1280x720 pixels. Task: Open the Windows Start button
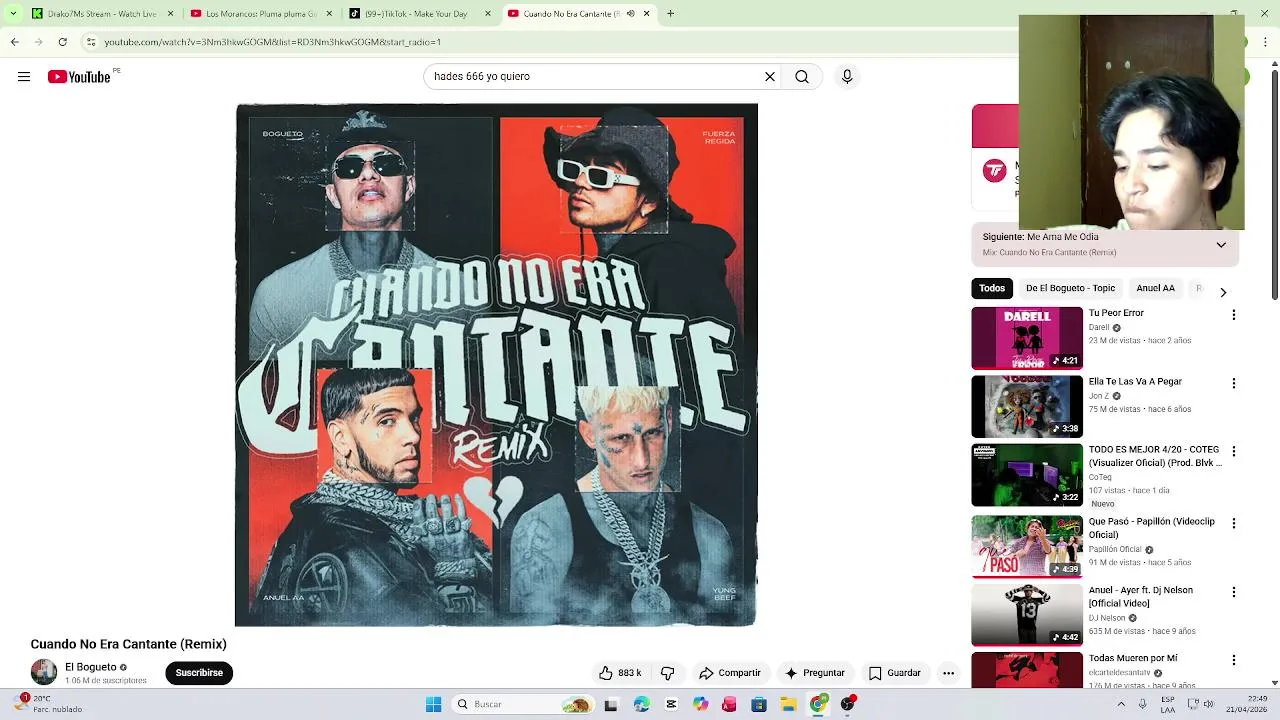click(433, 705)
